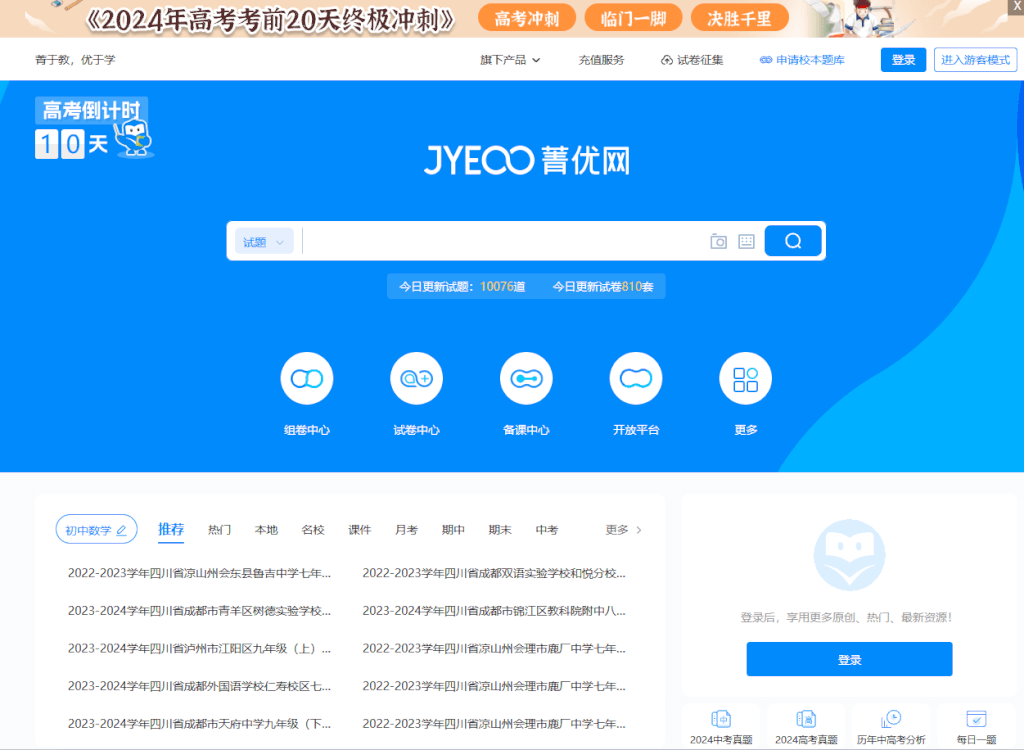Open the 试卷中心 round icon
Viewport: 1024px width, 750px height.
[416, 378]
